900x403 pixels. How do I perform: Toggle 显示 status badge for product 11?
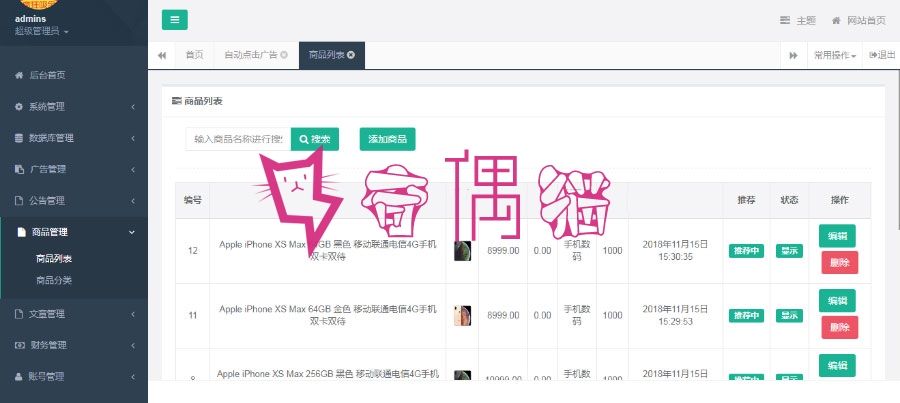(x=789, y=316)
